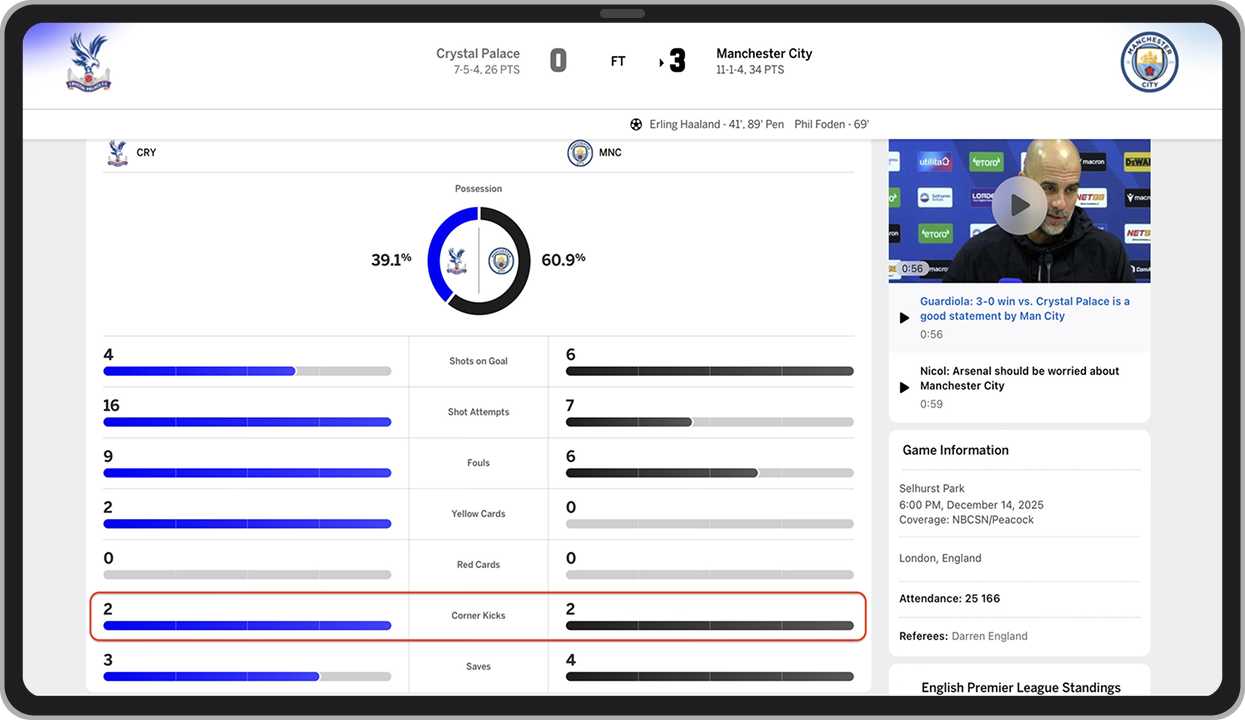Click the small CRY team logo
The height and width of the screenshot is (720, 1245).
tap(117, 153)
